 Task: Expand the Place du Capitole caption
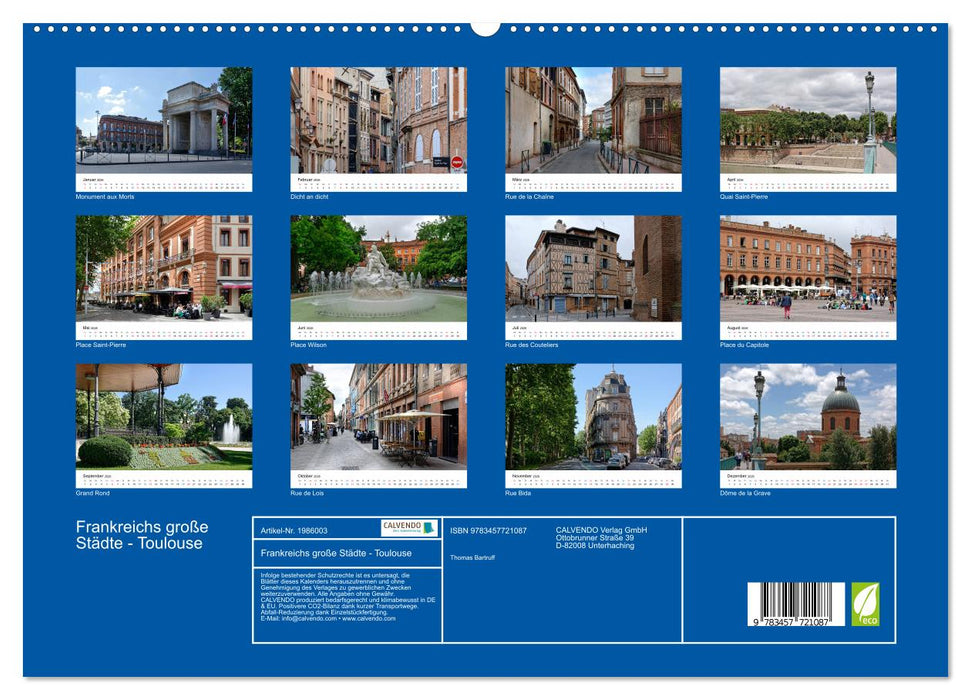point(745,342)
